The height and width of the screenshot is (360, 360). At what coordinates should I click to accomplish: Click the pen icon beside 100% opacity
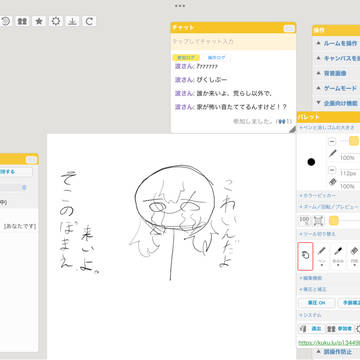[x=332, y=154]
